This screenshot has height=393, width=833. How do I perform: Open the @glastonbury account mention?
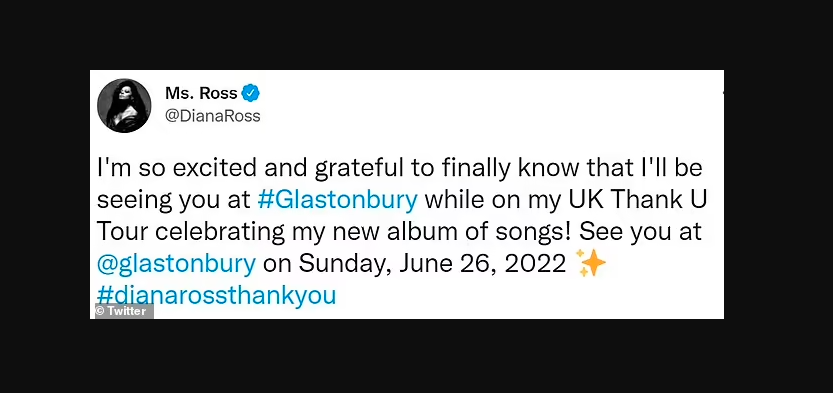click(176, 266)
